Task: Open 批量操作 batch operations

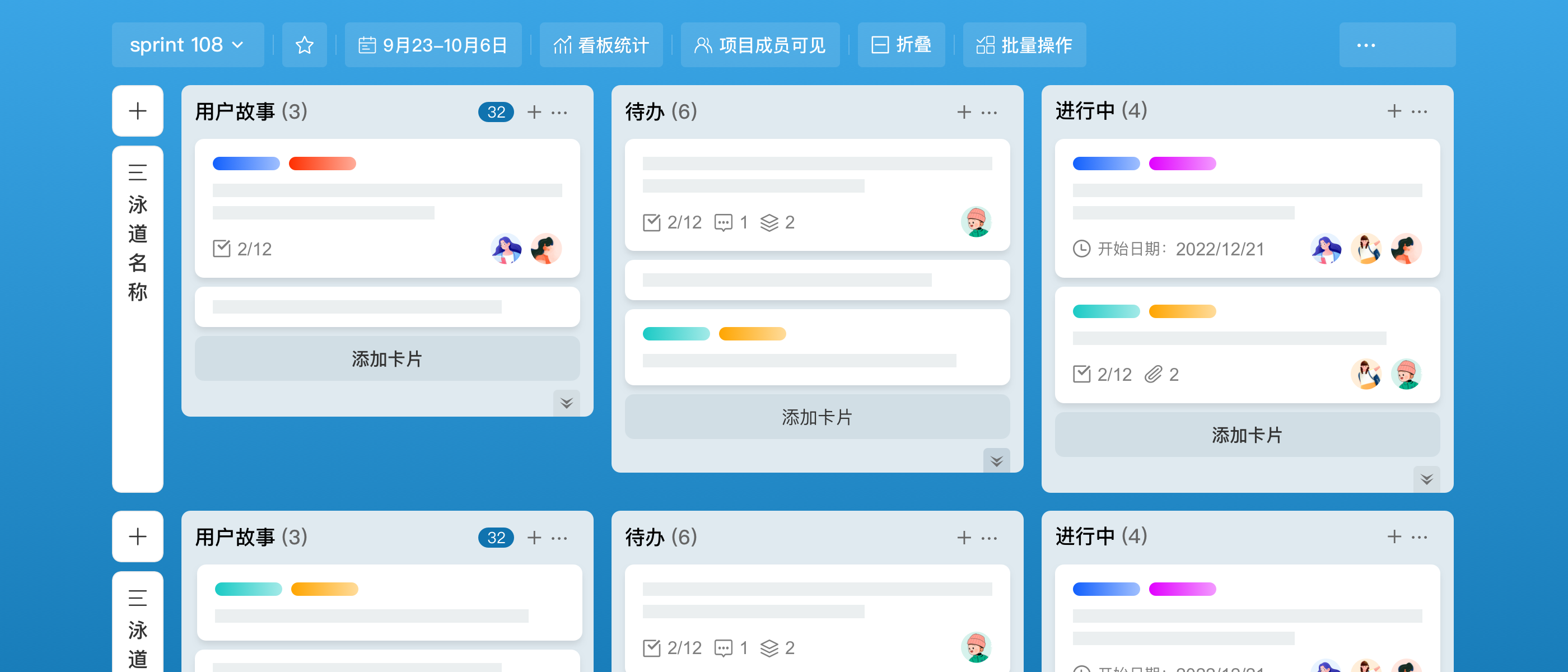Action: [1024, 45]
